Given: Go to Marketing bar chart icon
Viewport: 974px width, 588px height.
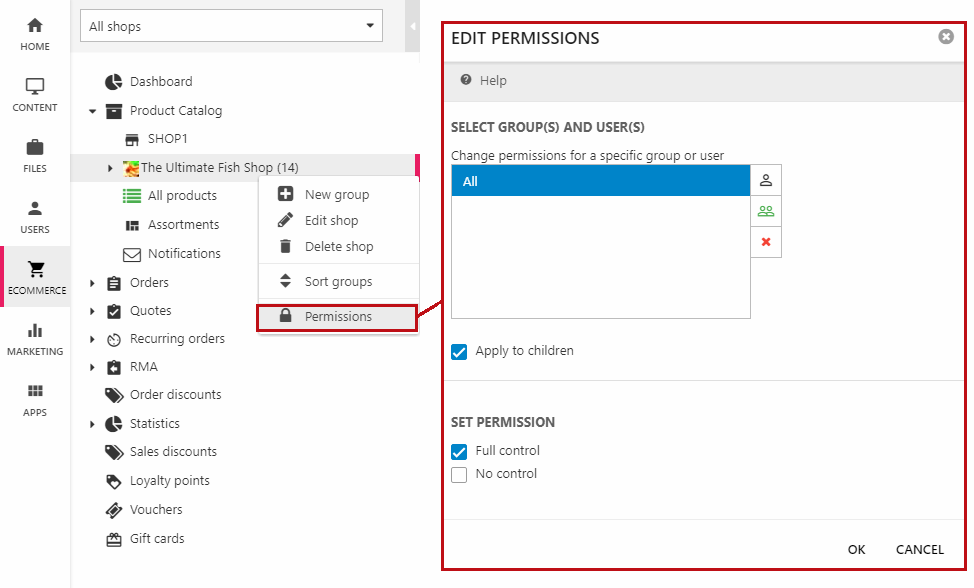Looking at the screenshot, I should (35, 331).
